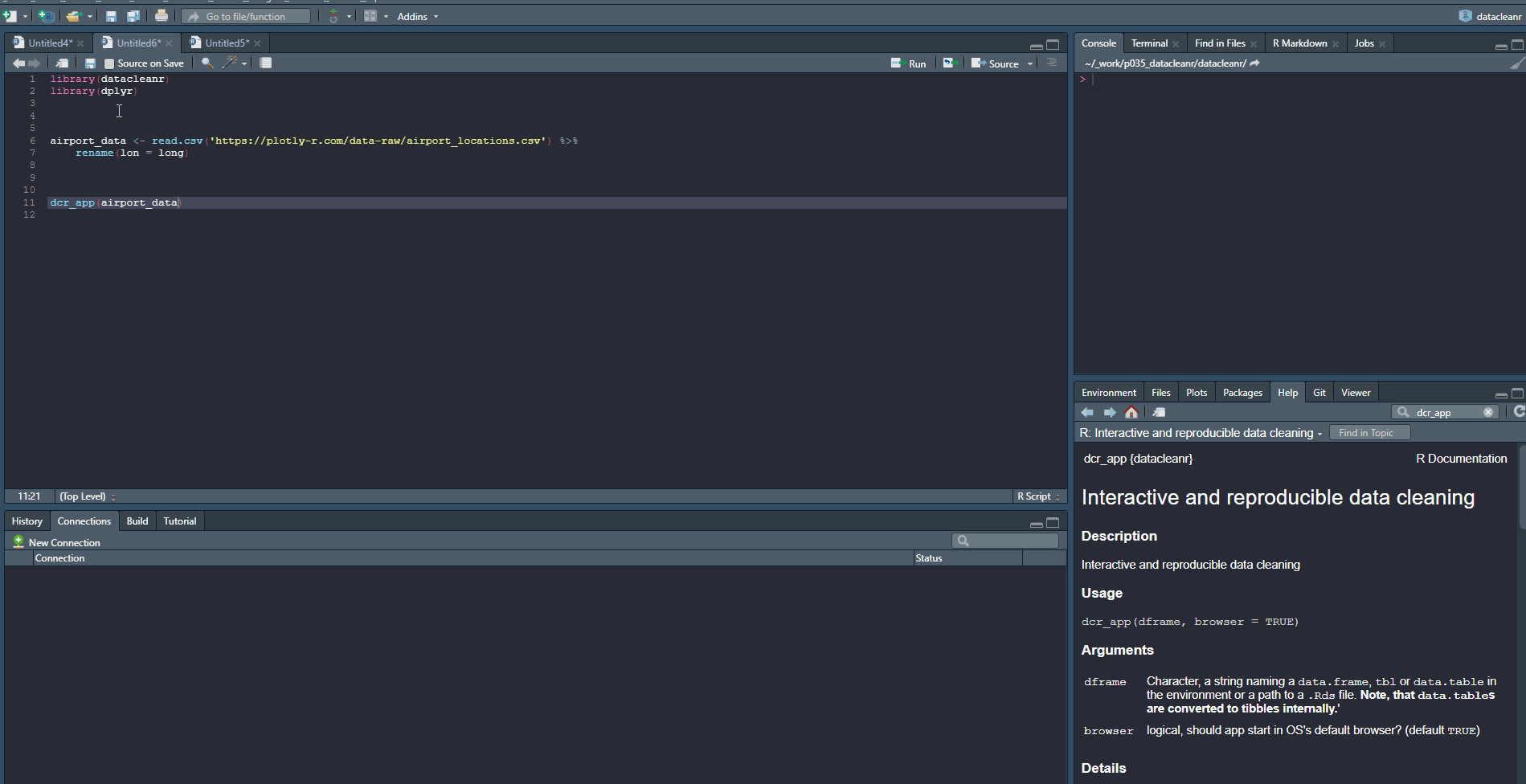
Task: Switch to the Untitled5* editor tab
Action: [x=227, y=43]
